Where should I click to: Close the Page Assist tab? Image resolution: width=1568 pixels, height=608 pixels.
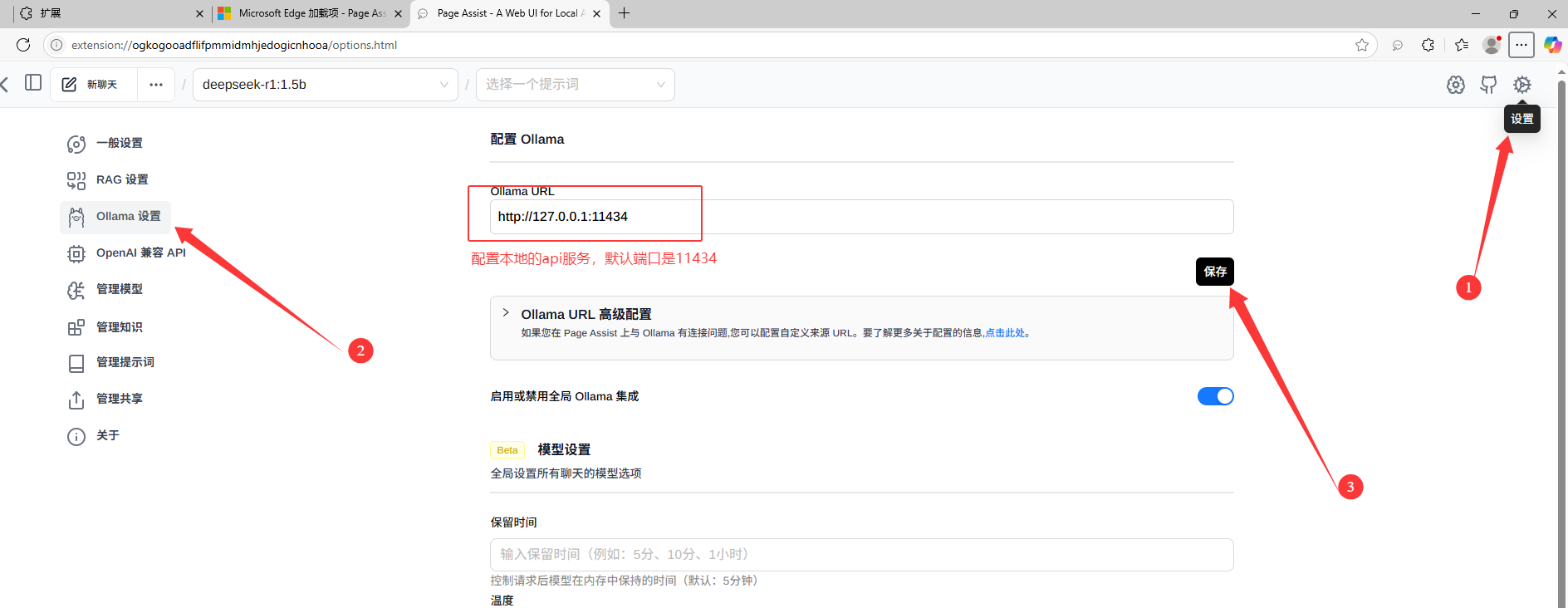pos(596,13)
